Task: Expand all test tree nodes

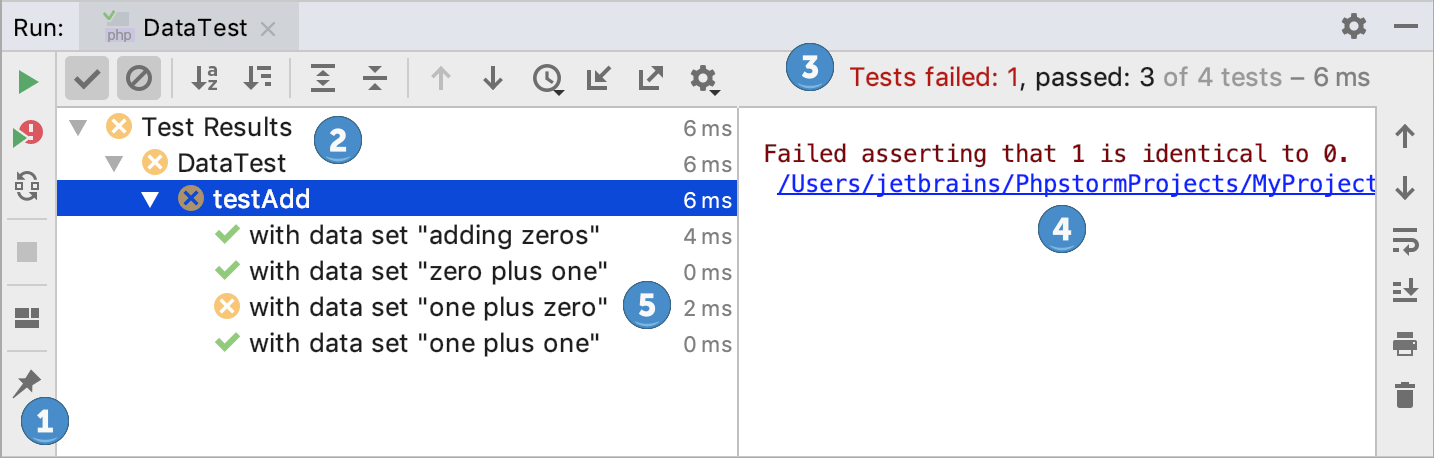Action: 323,78
